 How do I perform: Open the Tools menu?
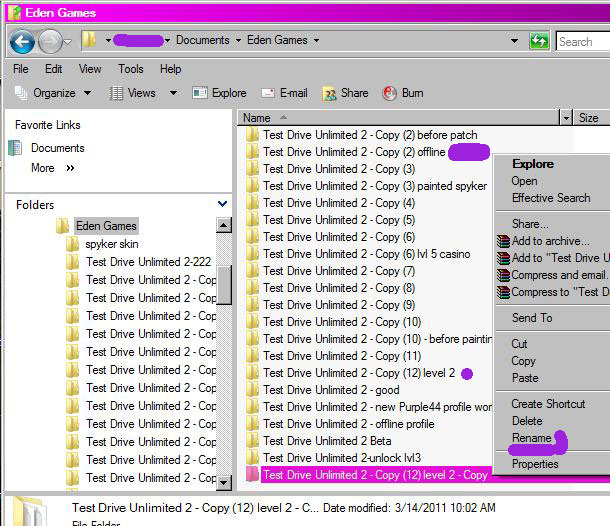click(131, 69)
